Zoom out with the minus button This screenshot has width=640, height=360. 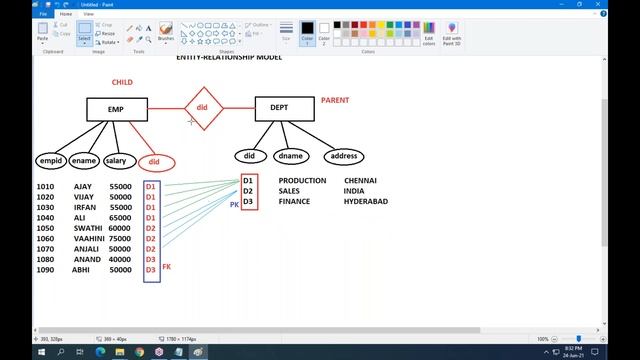554,339
